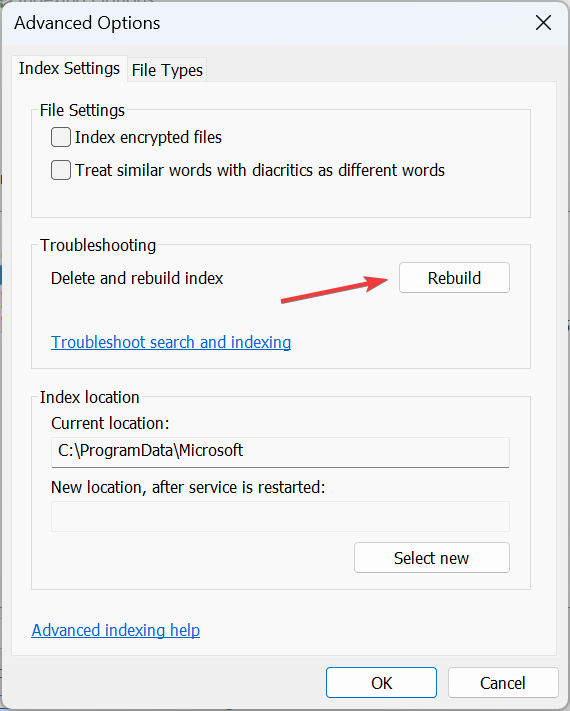Open Troubleshoot search and indexing link

point(171,342)
